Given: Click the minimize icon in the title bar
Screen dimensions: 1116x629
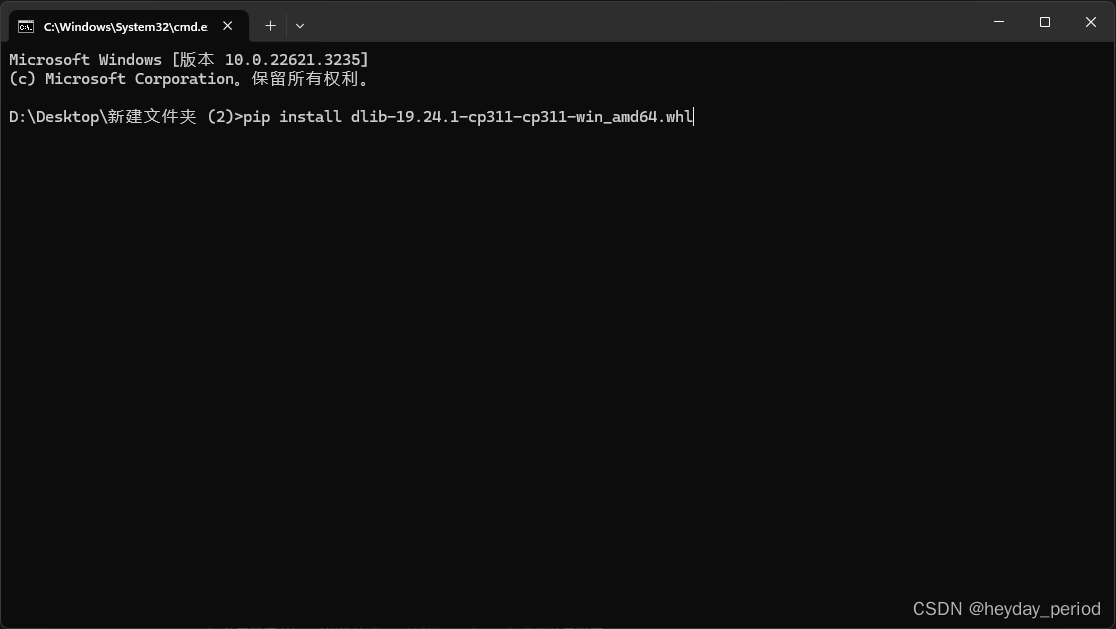Looking at the screenshot, I should point(997,22).
